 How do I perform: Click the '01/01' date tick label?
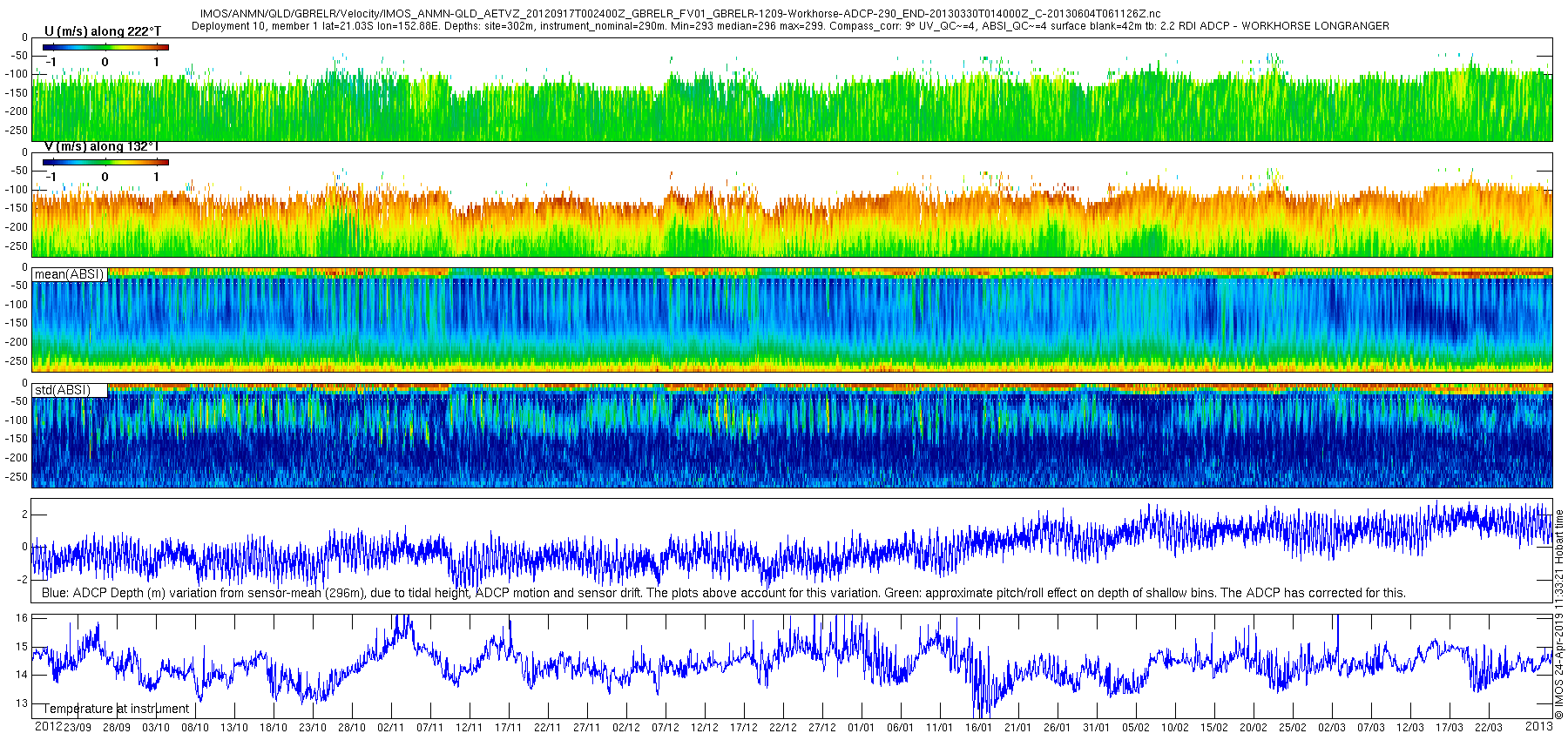pyautogui.click(x=862, y=728)
